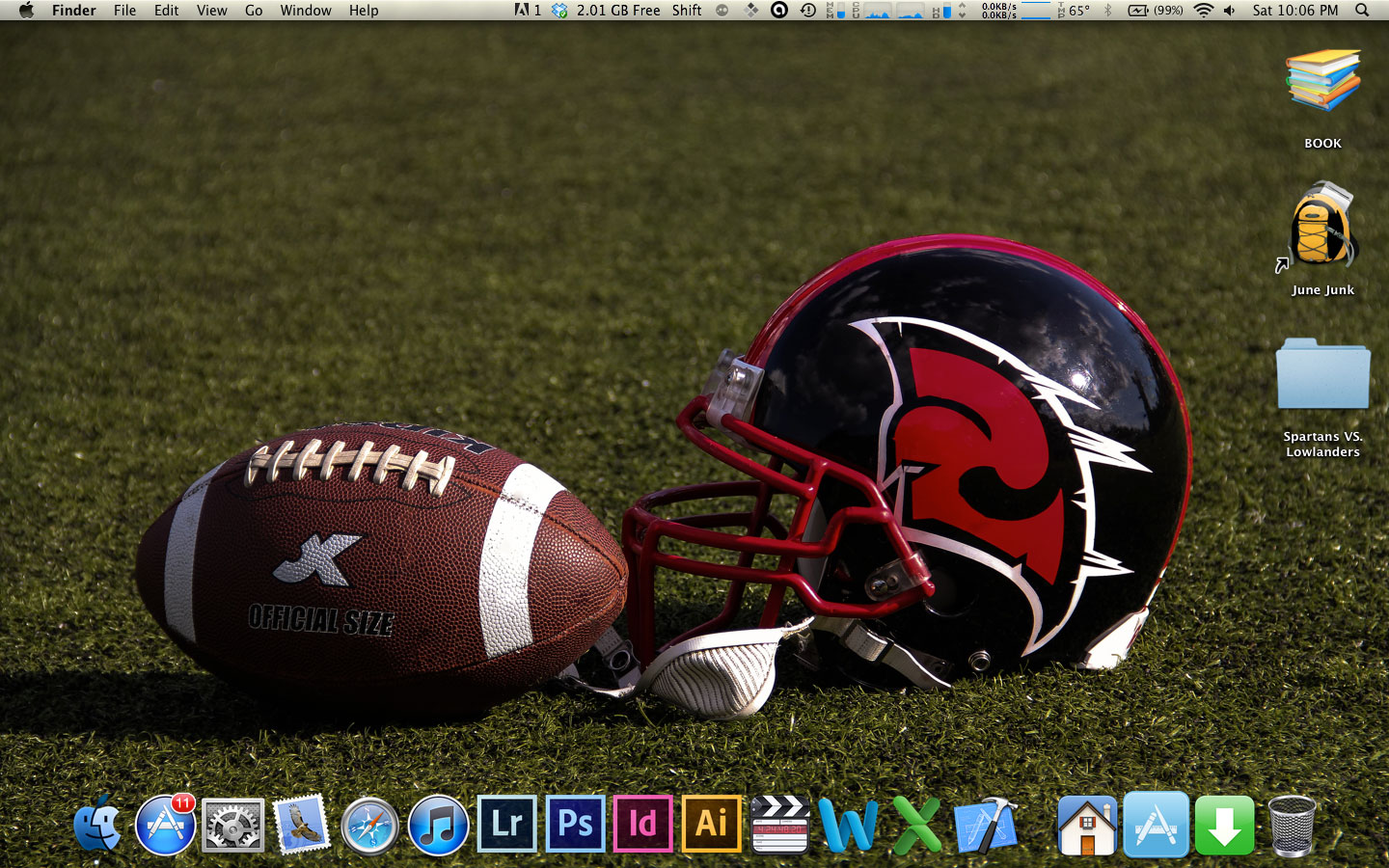Open the Home folder house icon in Dock
Screen dimensions: 1389x868
(1087, 826)
